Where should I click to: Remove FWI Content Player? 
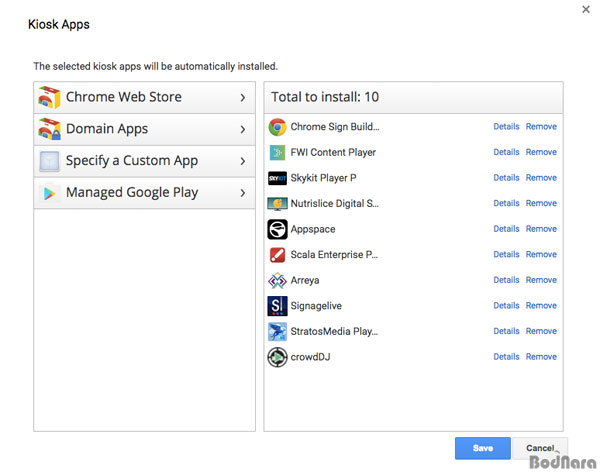pyautogui.click(x=541, y=152)
